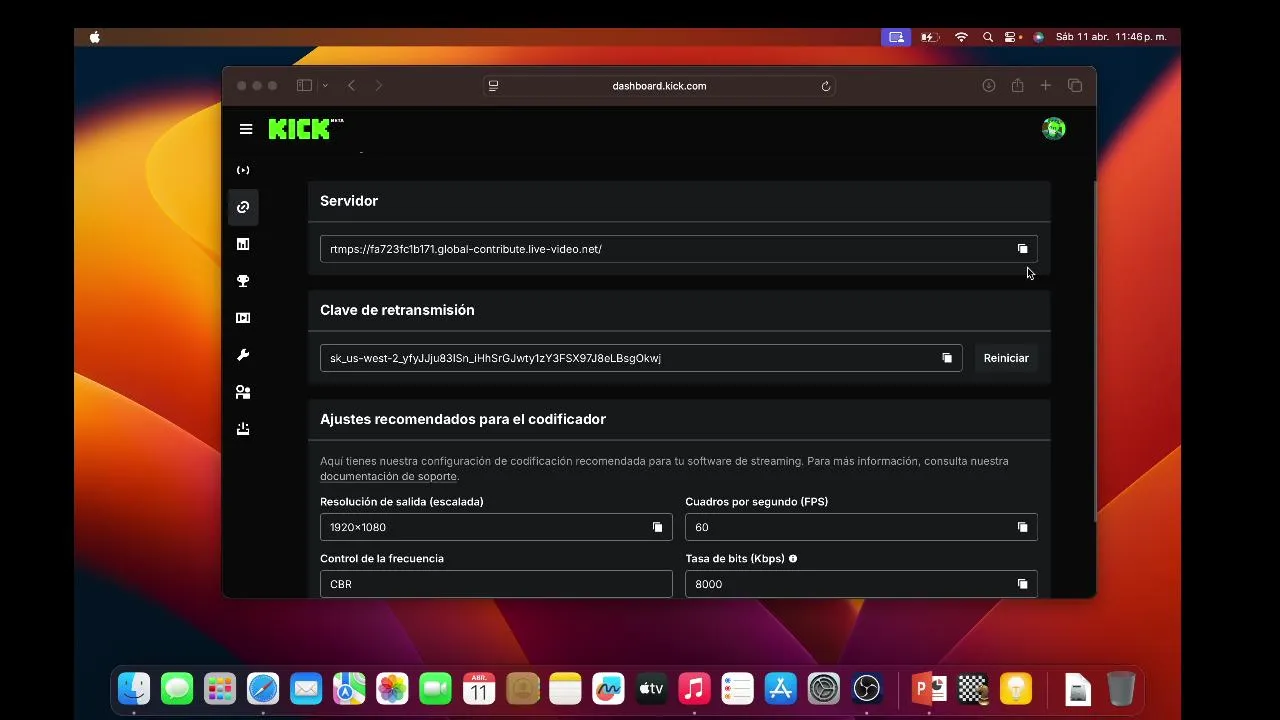Image resolution: width=1280 pixels, height=720 pixels.
Task: Reload the page in Safari
Action: click(x=826, y=86)
